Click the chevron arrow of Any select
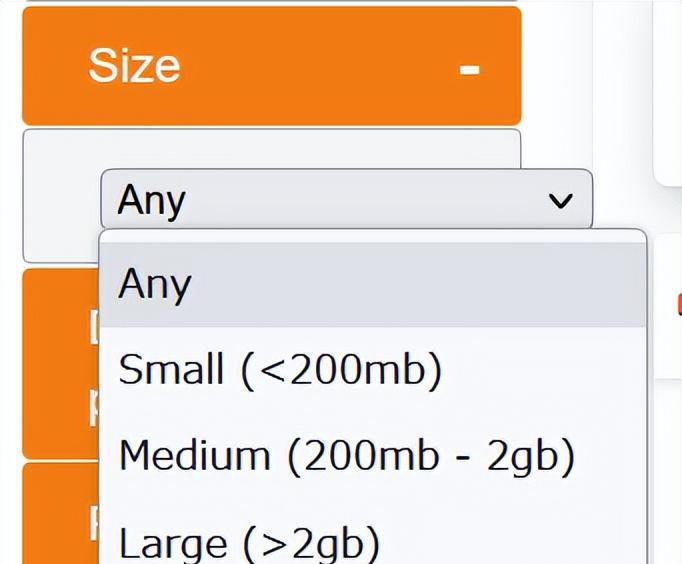Image resolution: width=682 pixels, height=564 pixels. point(562,201)
